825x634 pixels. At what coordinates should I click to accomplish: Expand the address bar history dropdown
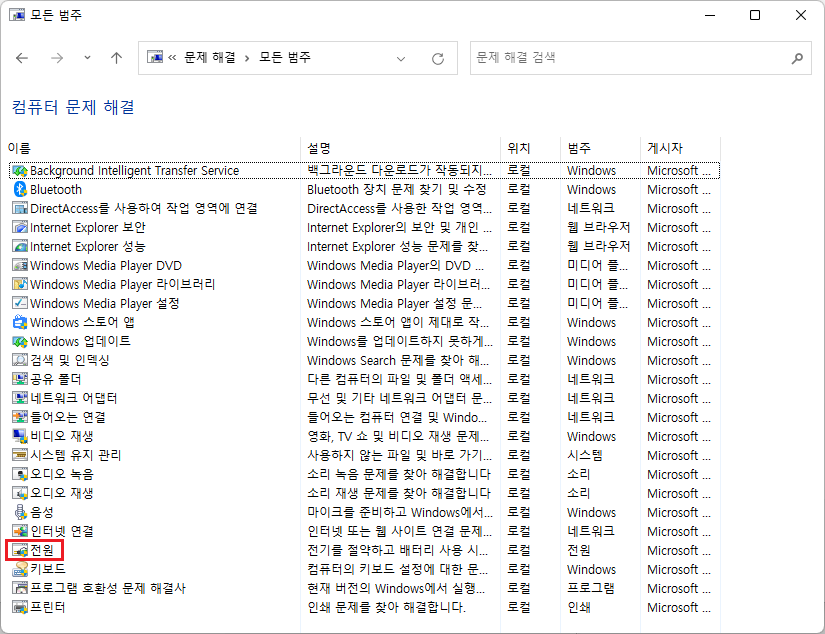400,58
